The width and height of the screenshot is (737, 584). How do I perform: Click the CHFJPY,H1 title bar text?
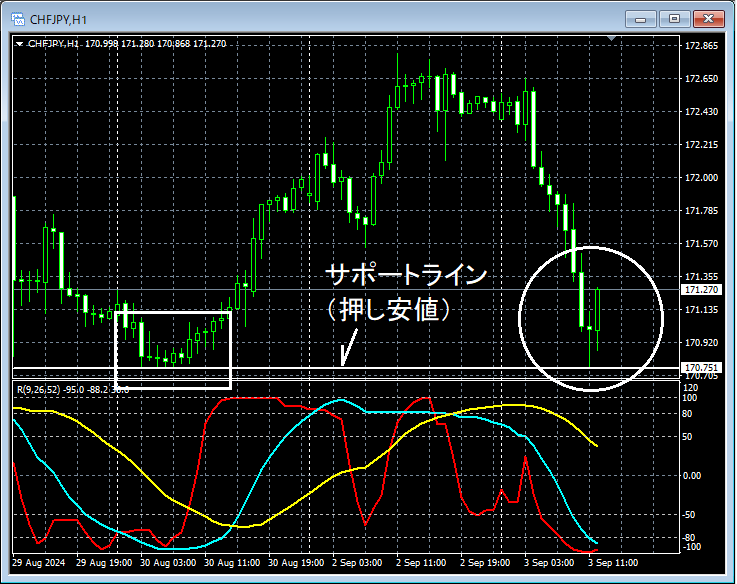pos(58,20)
